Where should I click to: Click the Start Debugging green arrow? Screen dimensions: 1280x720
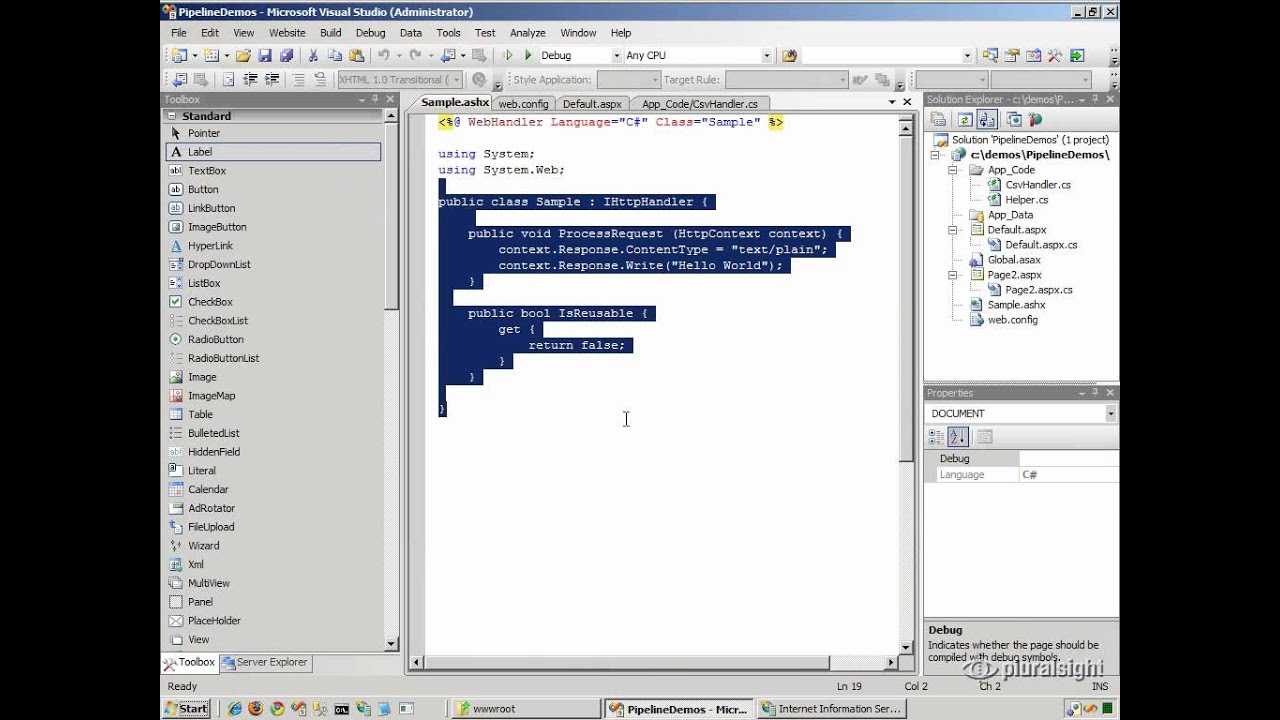[528, 56]
